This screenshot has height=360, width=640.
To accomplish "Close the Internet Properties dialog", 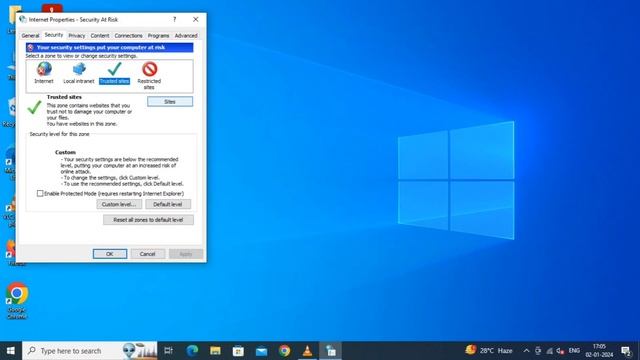I will click(196, 19).
